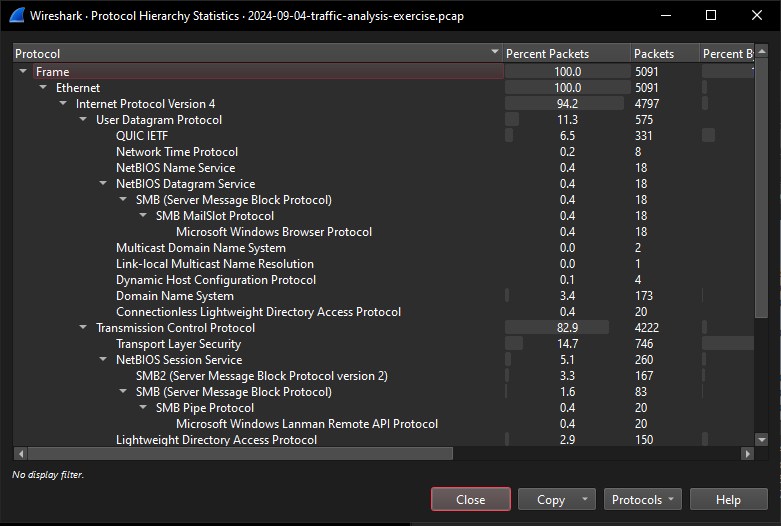Image resolution: width=781 pixels, height=526 pixels.
Task: Sort by the Percent Packets column header
Action: 566,53
